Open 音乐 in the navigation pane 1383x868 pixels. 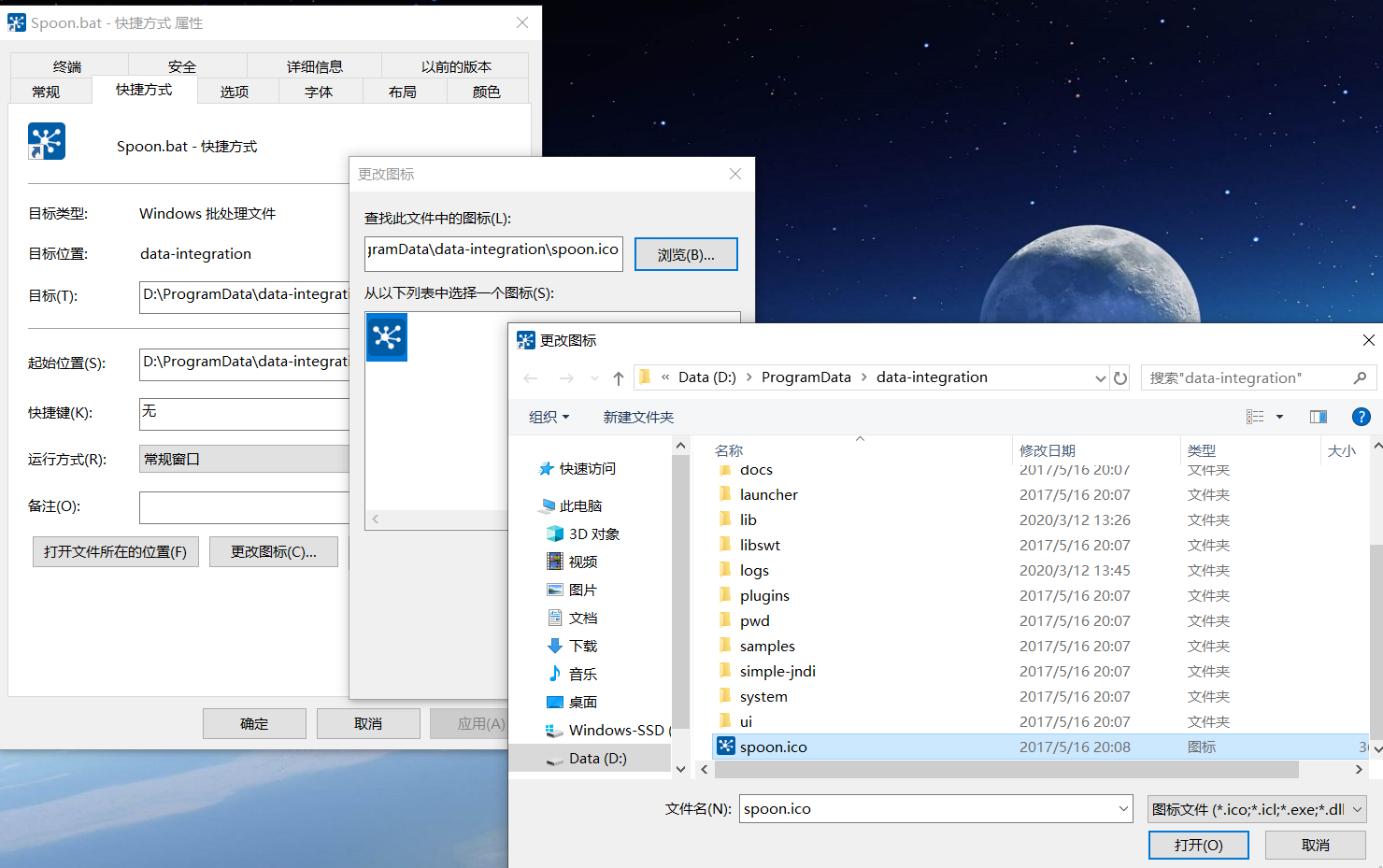click(x=572, y=674)
